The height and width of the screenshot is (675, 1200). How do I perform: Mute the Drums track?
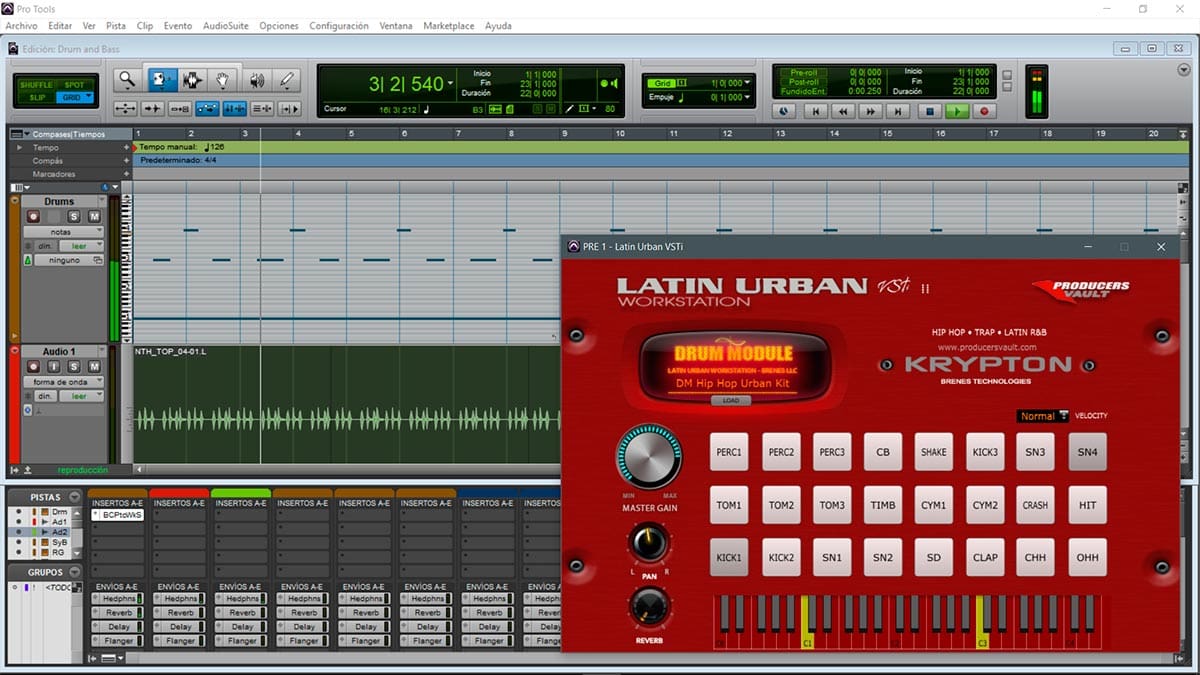[x=94, y=216]
